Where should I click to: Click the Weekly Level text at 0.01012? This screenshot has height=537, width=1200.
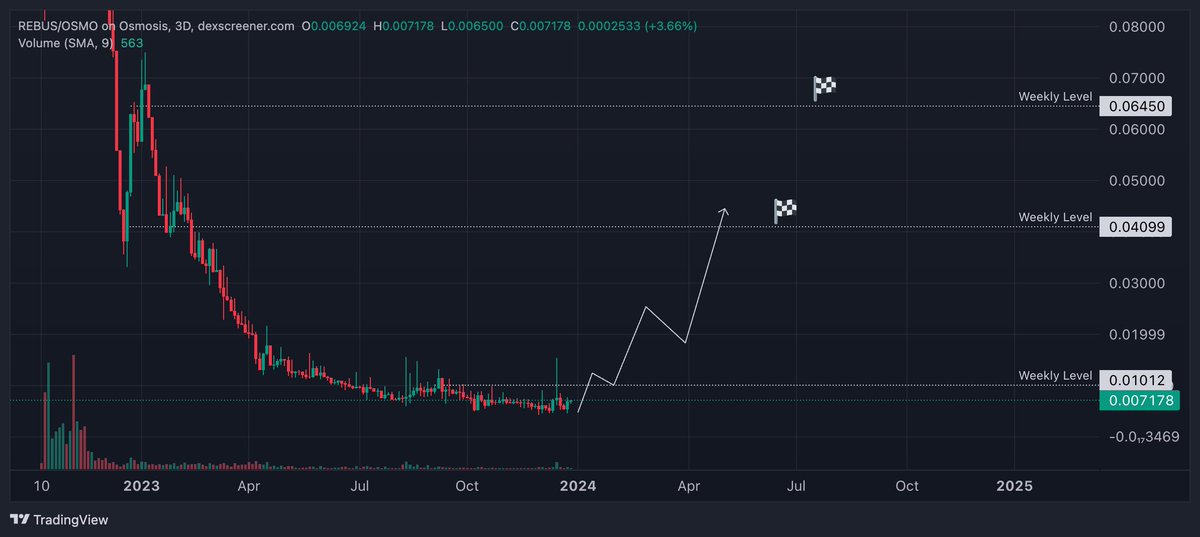(1055, 375)
